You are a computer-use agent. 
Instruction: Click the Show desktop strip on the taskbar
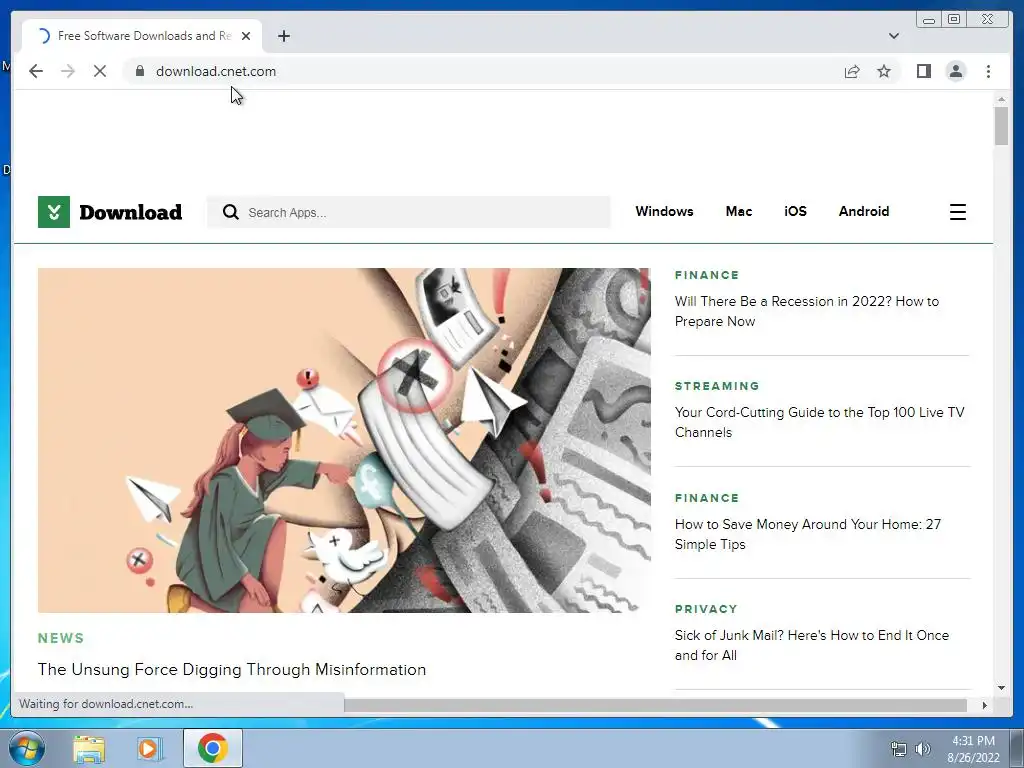click(x=1017, y=748)
